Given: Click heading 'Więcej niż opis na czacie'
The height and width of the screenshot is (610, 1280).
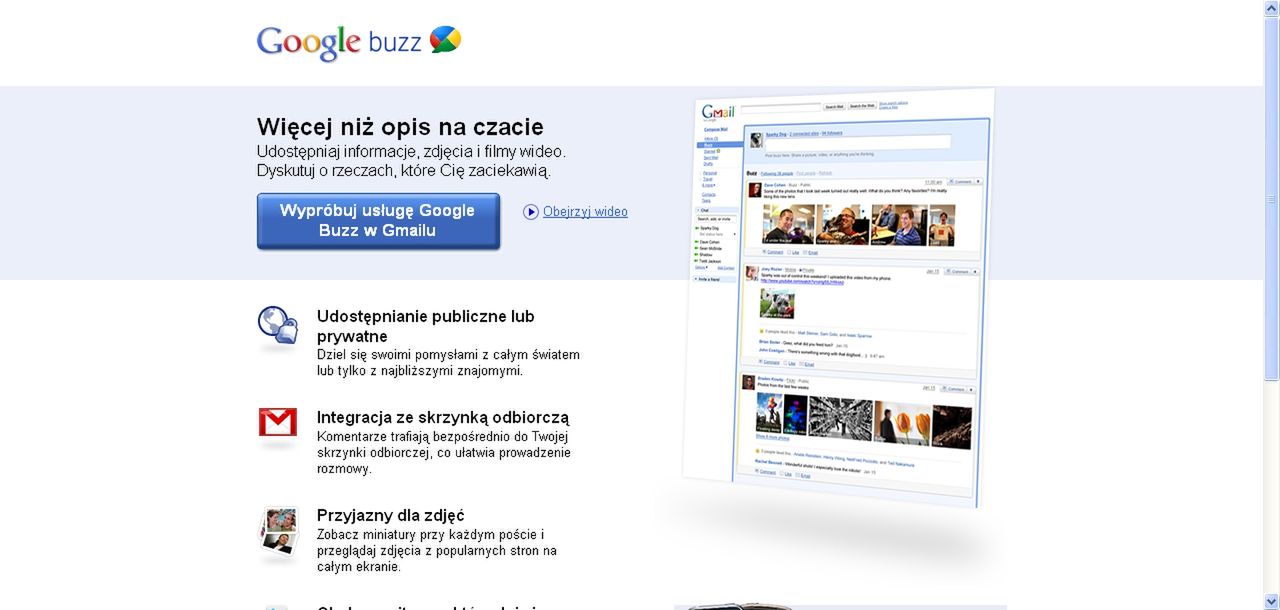Looking at the screenshot, I should click(x=400, y=127).
